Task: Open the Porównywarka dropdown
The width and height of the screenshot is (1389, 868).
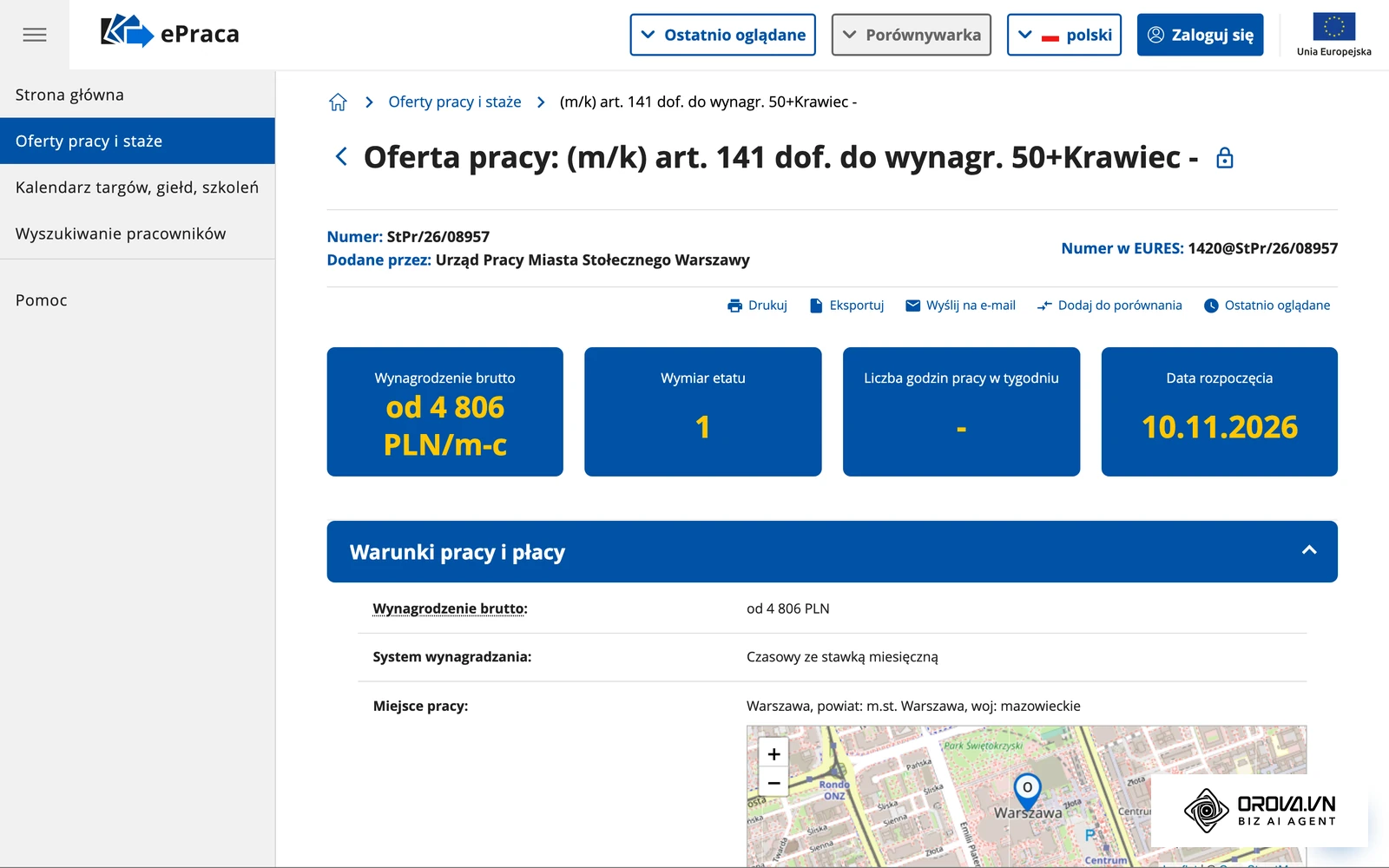Action: point(911,35)
